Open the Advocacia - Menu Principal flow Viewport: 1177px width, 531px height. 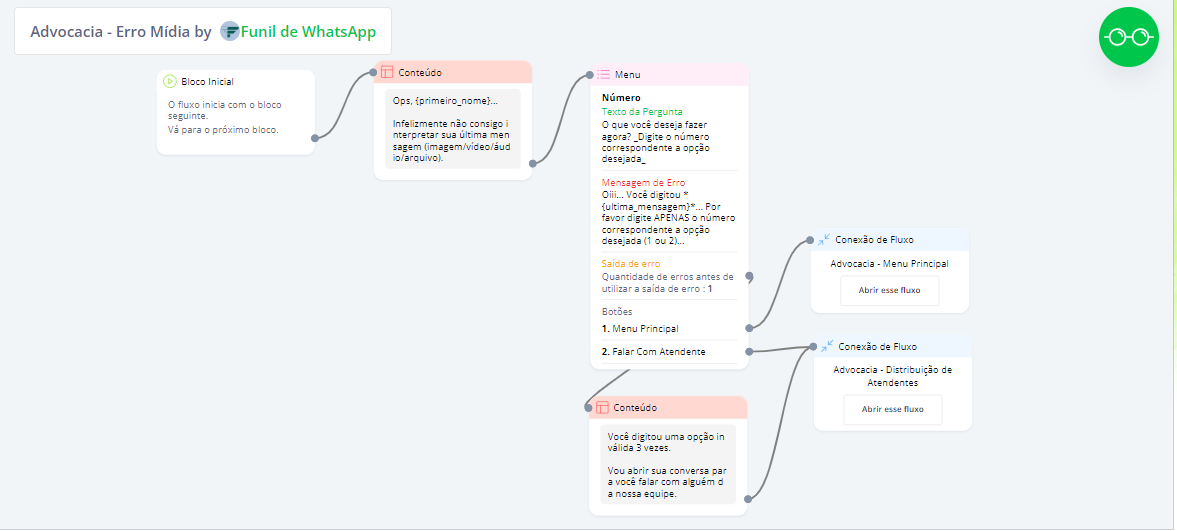889,291
